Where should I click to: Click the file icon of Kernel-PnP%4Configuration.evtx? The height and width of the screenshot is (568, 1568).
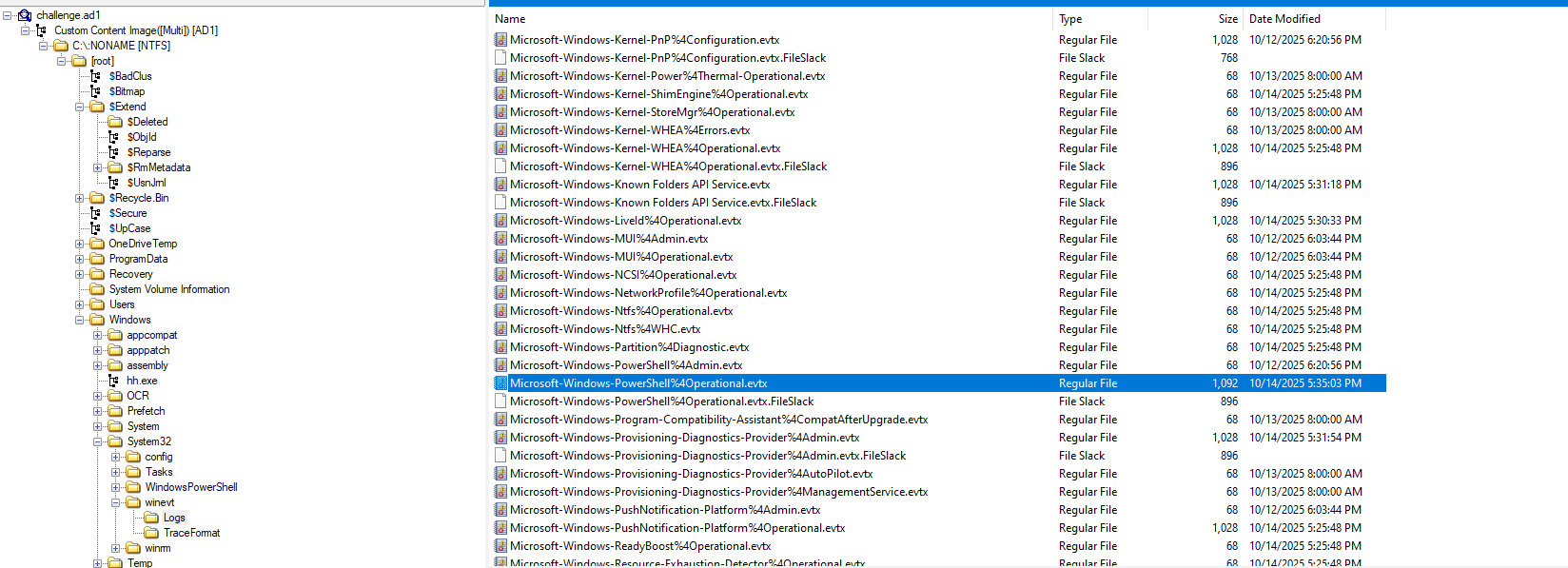click(x=500, y=40)
